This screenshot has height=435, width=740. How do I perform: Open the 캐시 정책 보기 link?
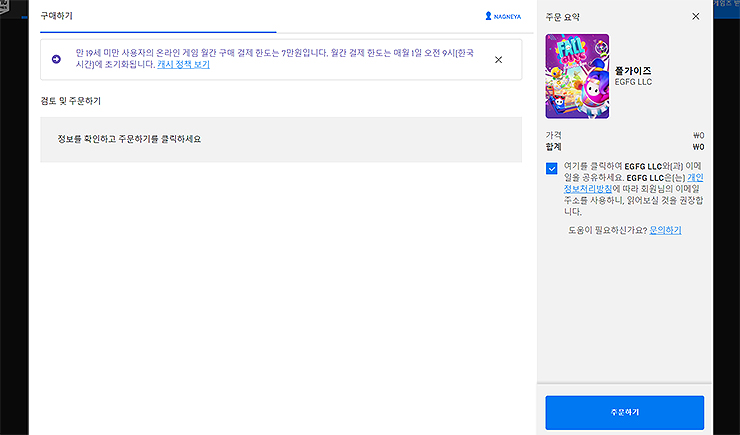[x=183, y=65]
